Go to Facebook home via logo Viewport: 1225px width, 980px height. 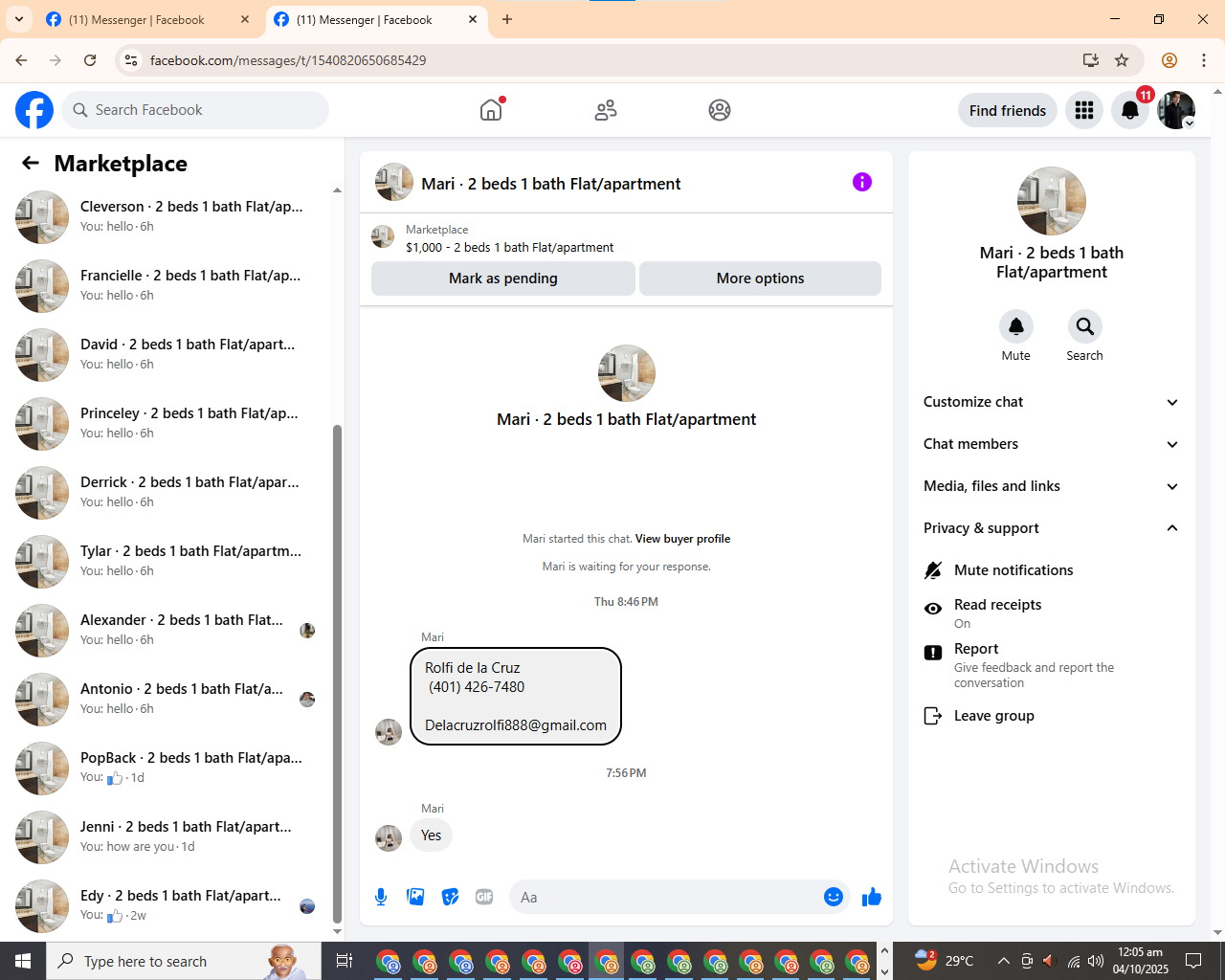click(34, 110)
